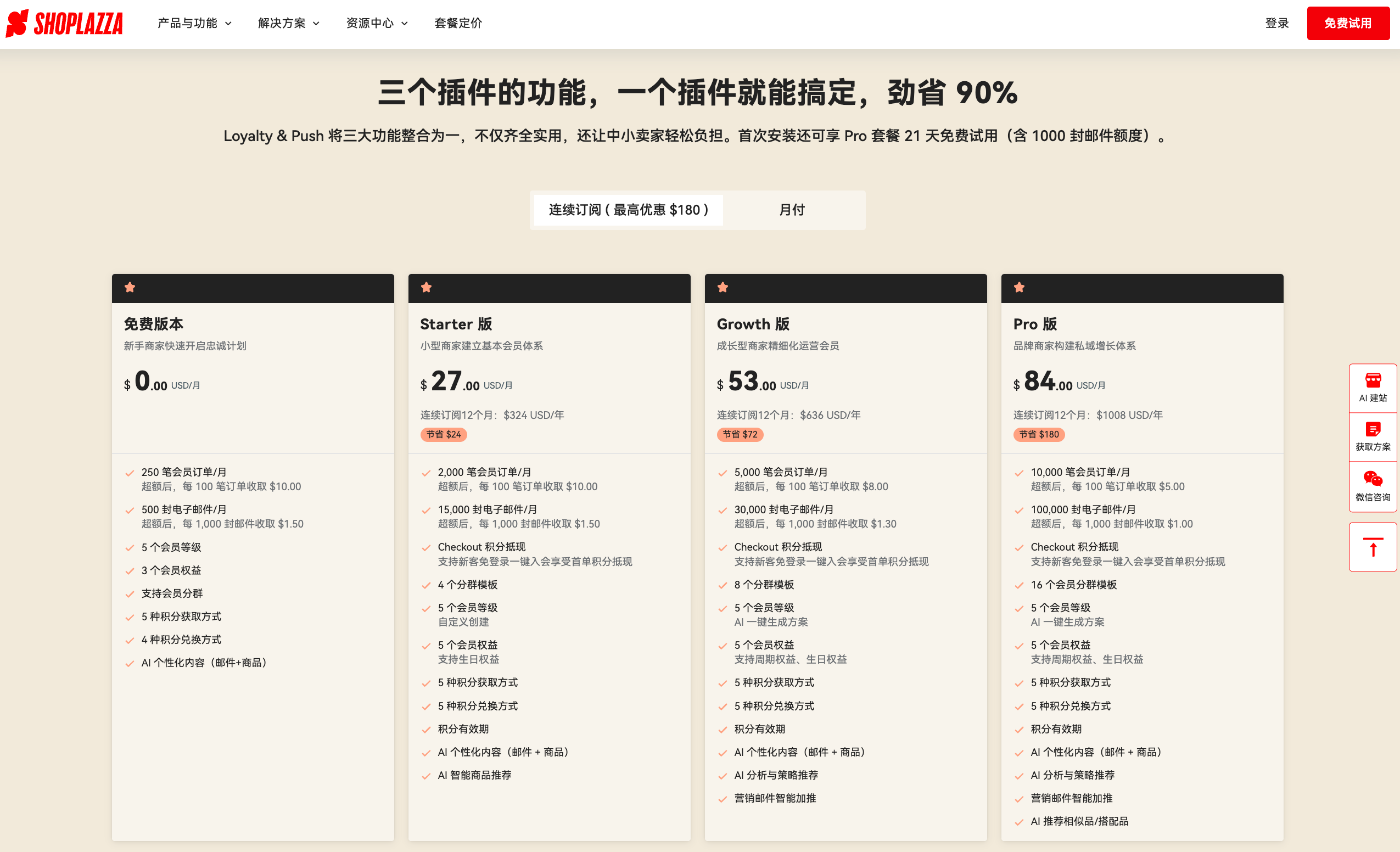Click the $27.00 USD/月 price

point(467,381)
